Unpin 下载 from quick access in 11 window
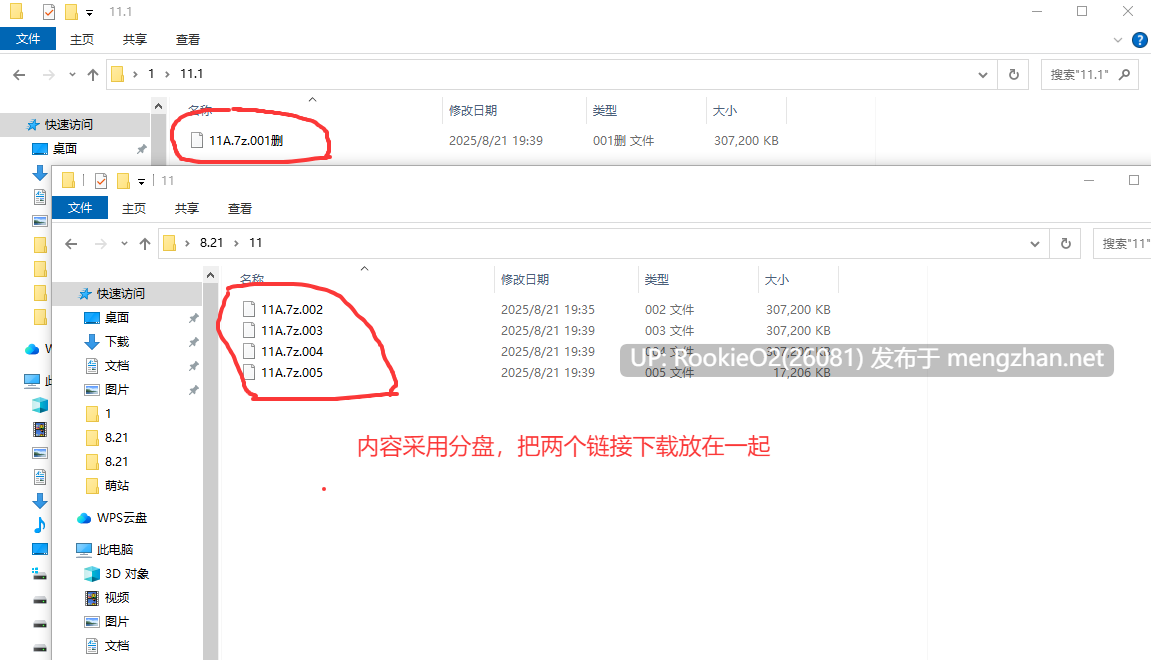 click(x=193, y=342)
